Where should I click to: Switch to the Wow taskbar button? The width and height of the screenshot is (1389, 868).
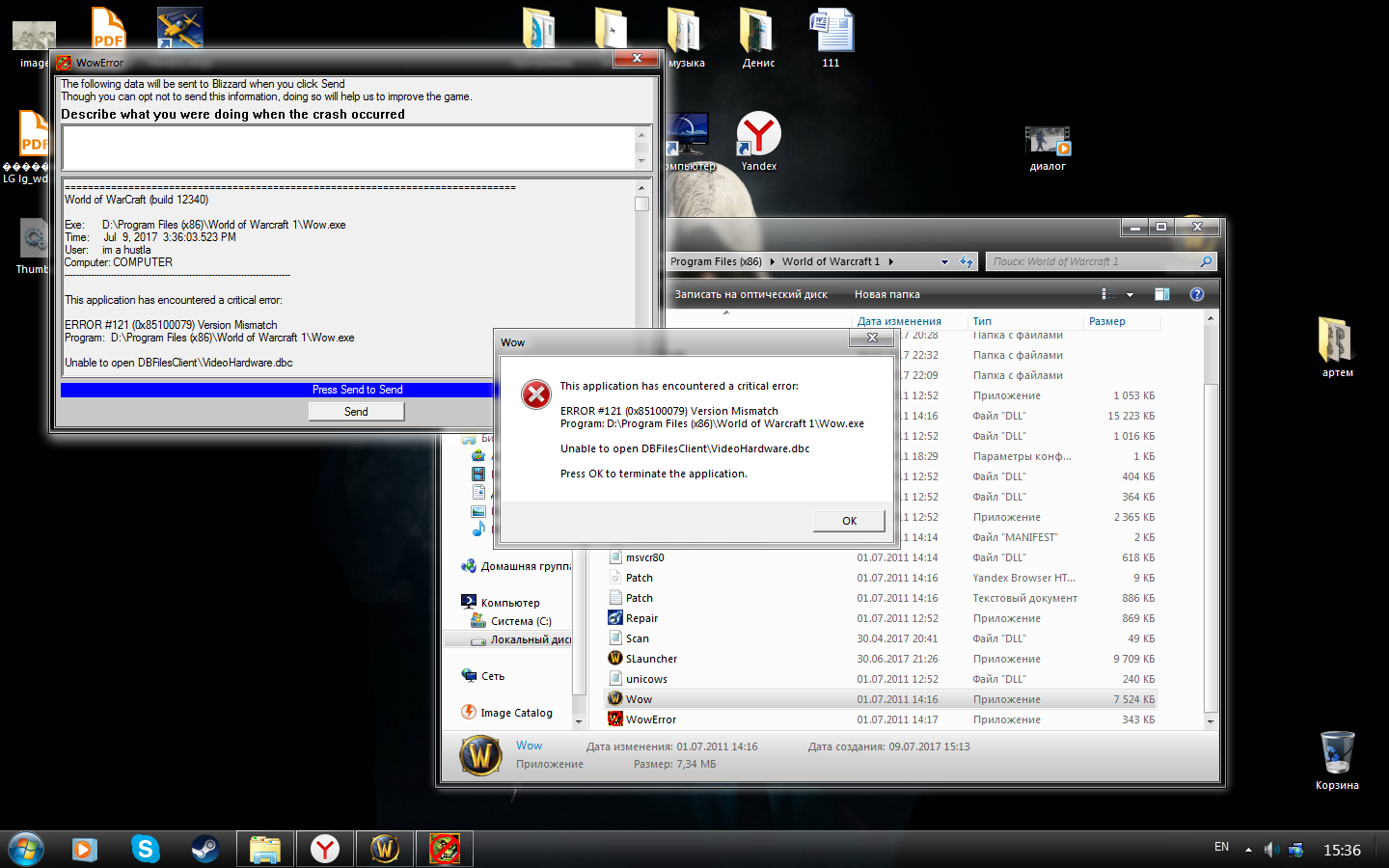(x=385, y=849)
